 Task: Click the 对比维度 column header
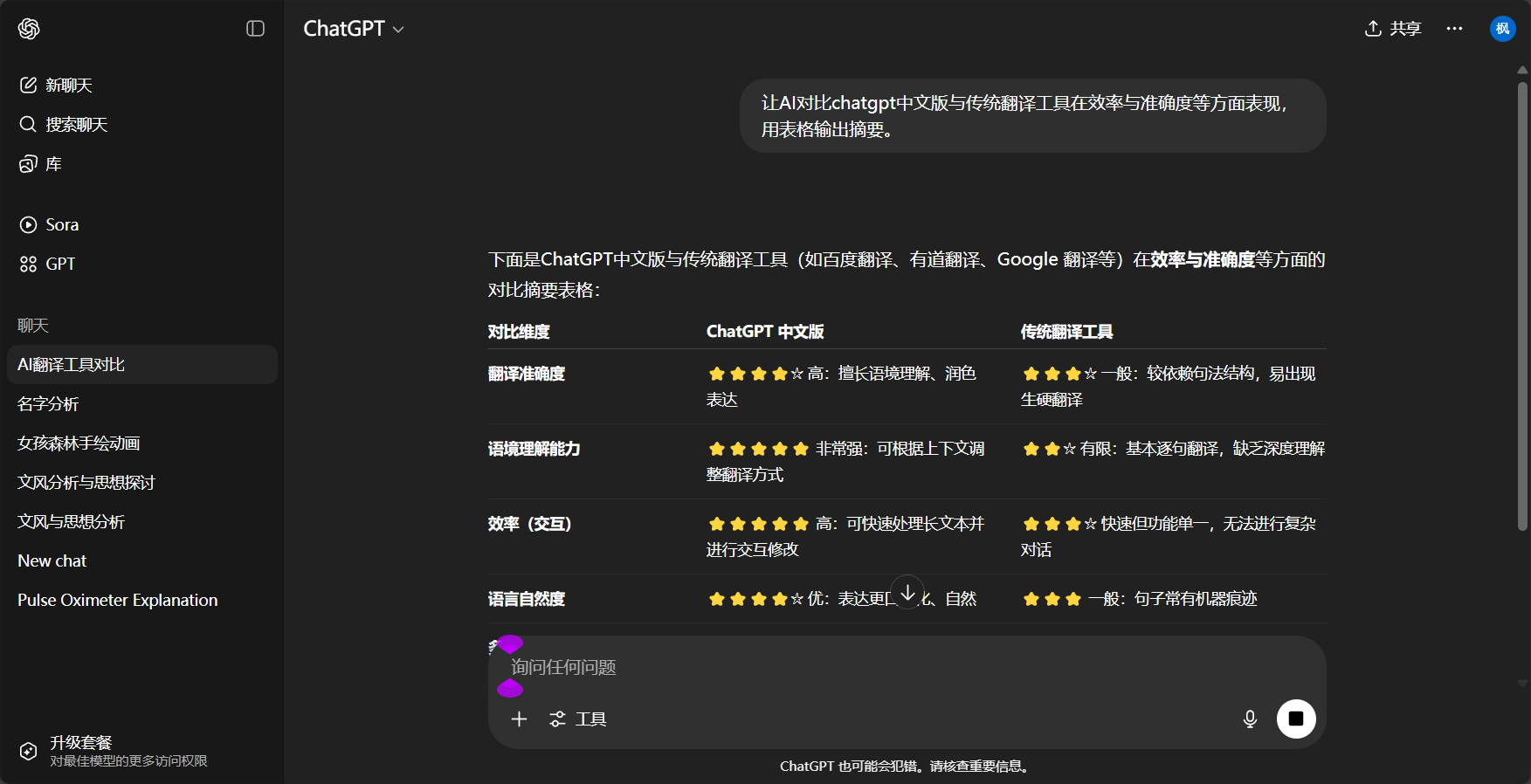point(519,332)
